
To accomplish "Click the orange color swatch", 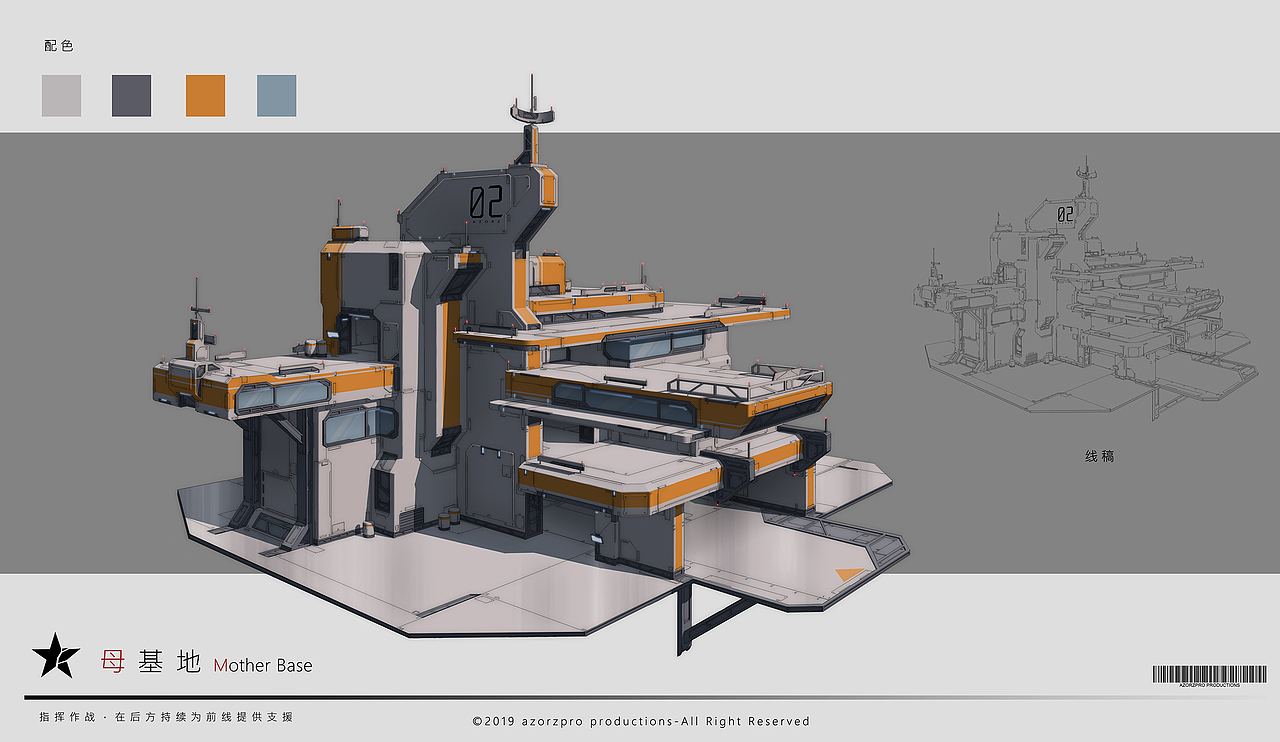I will coord(205,96).
